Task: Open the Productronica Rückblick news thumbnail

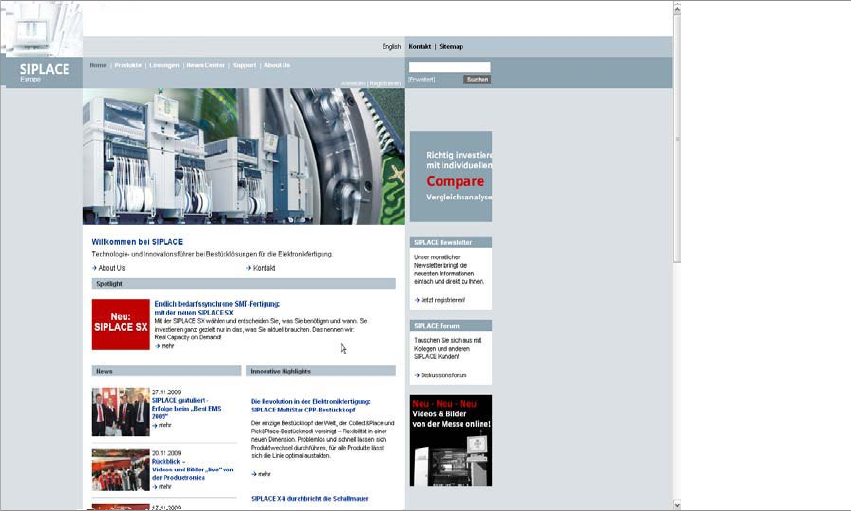Action: click(120, 470)
